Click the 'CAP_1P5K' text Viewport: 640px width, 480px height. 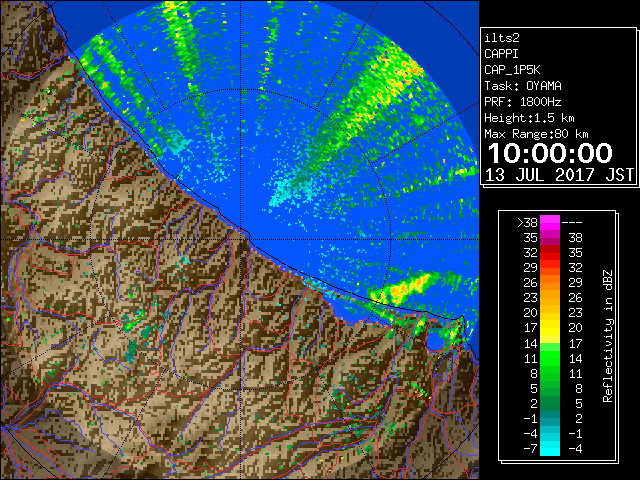(512, 70)
